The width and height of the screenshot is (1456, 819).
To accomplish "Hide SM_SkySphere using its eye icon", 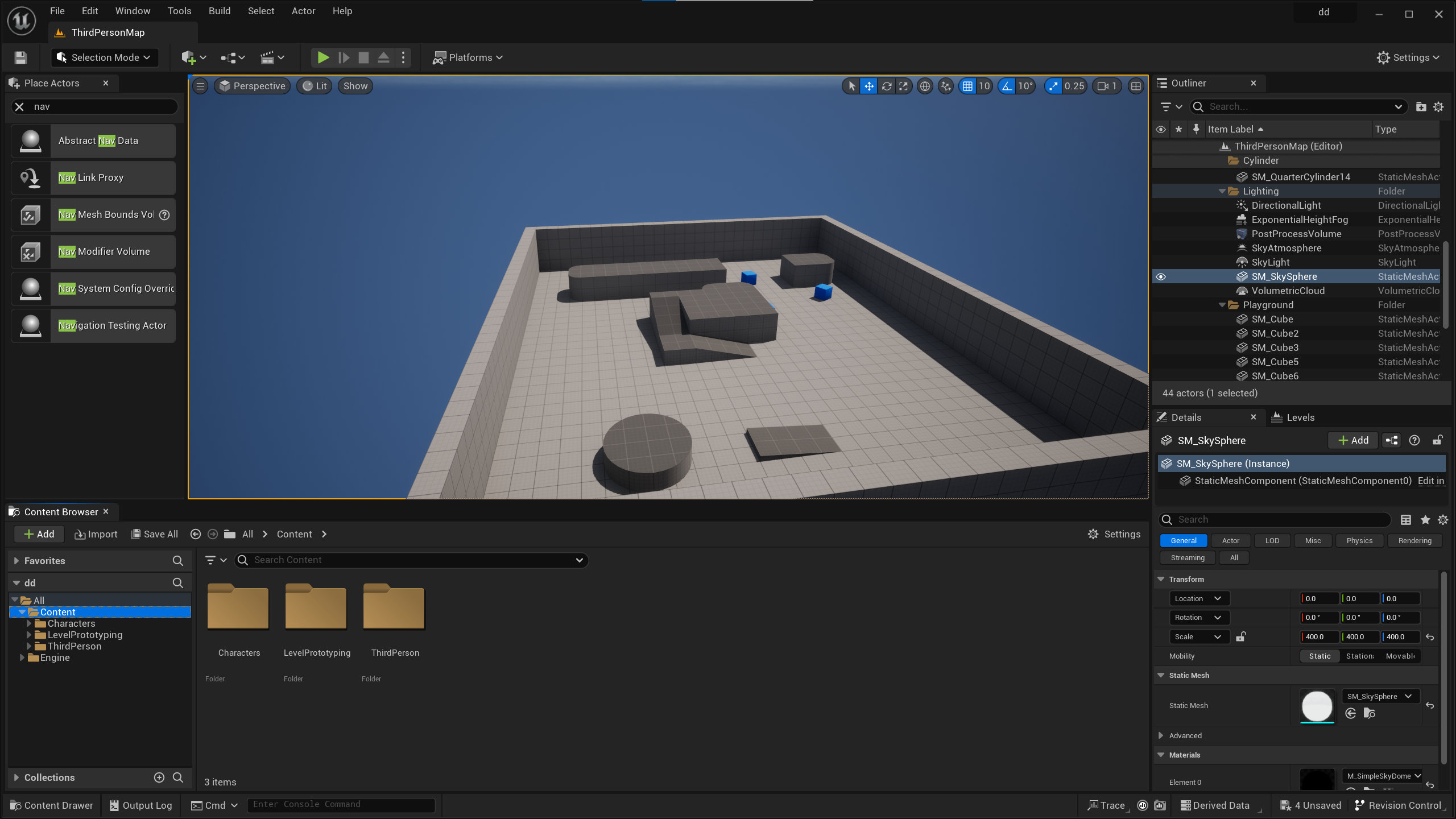I will 1161,276.
